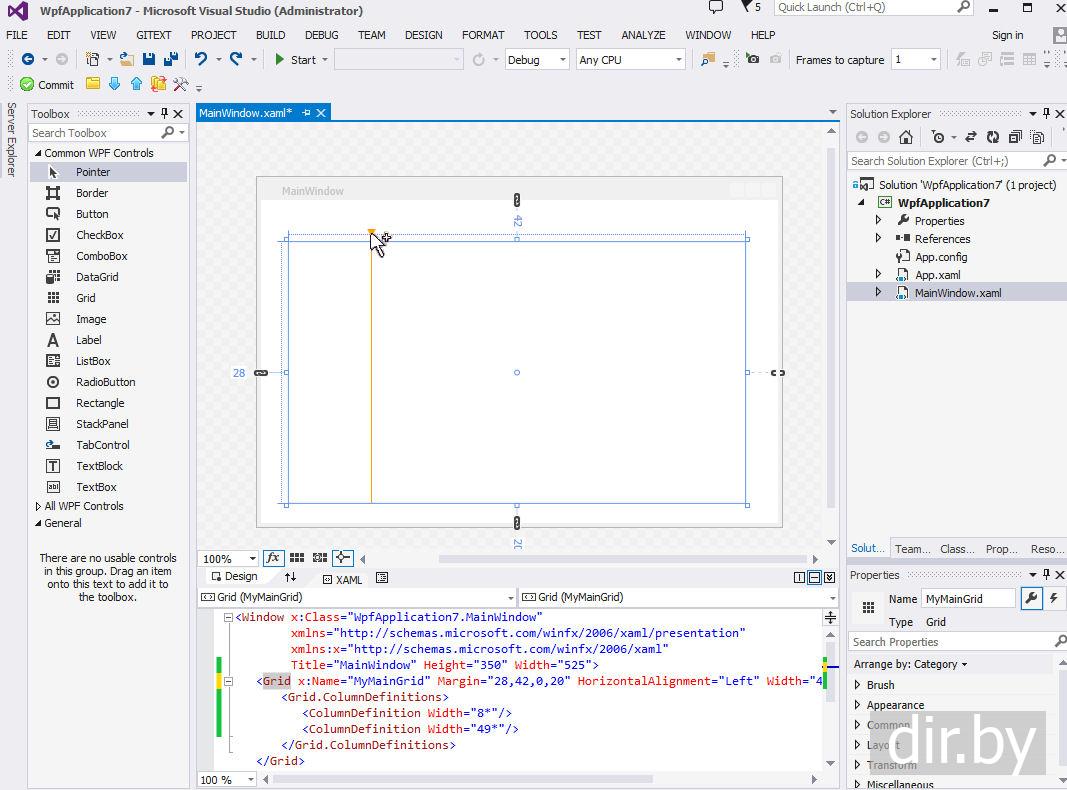This screenshot has width=1067, height=790.
Task: Select the CheckBox control in Toolbox
Action: (99, 235)
